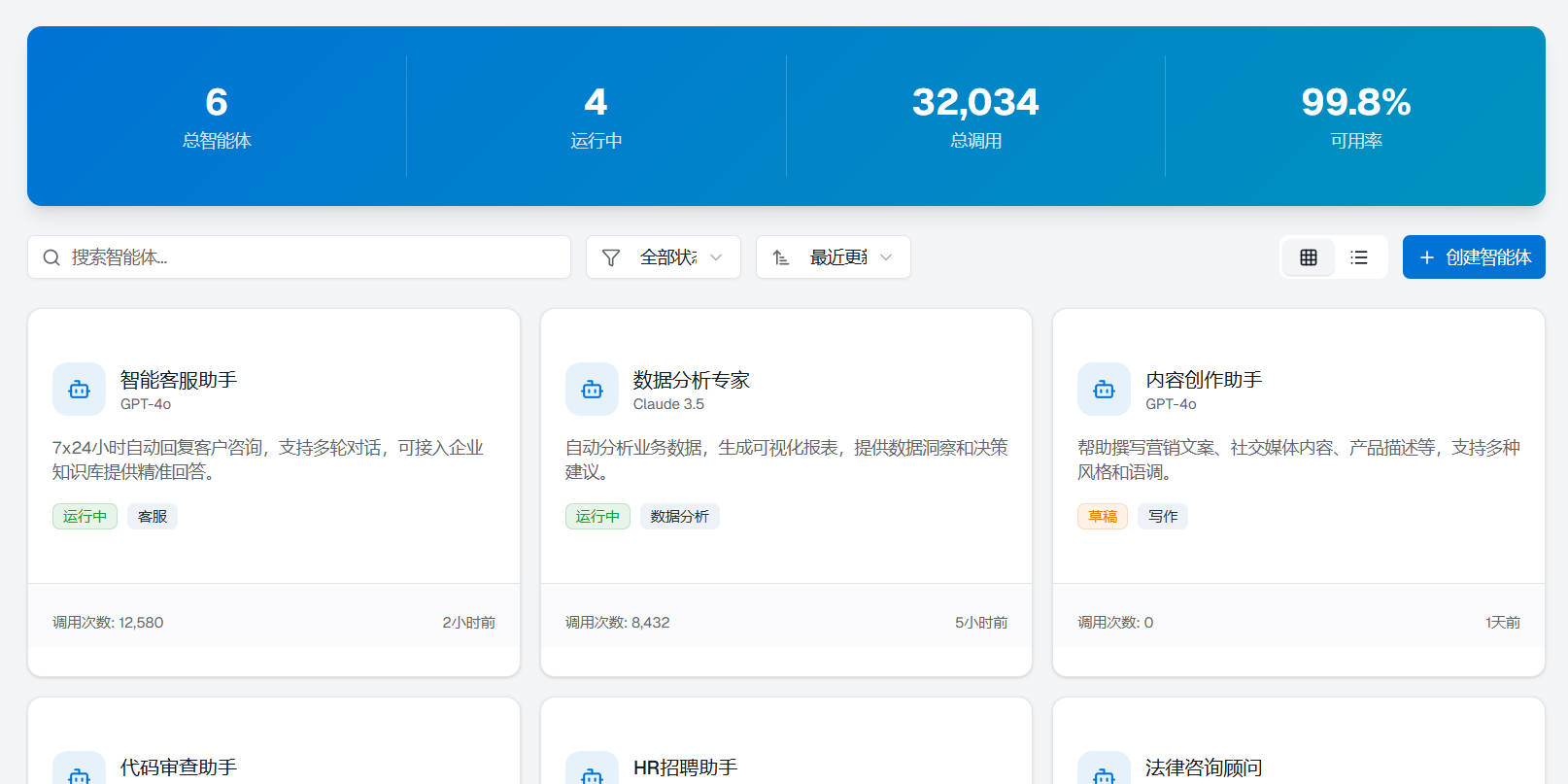Click the sort order icon
The width and height of the screenshot is (1568, 784).
tap(781, 257)
